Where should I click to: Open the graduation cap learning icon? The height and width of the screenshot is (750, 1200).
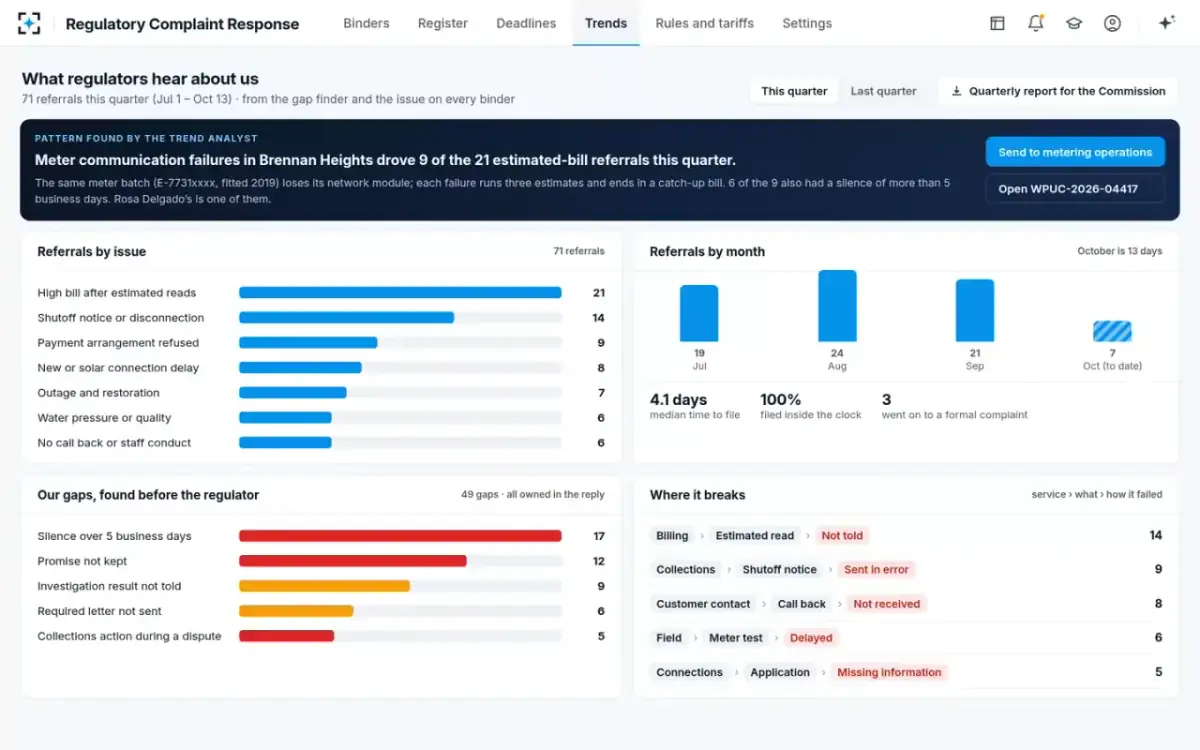[x=1074, y=23]
